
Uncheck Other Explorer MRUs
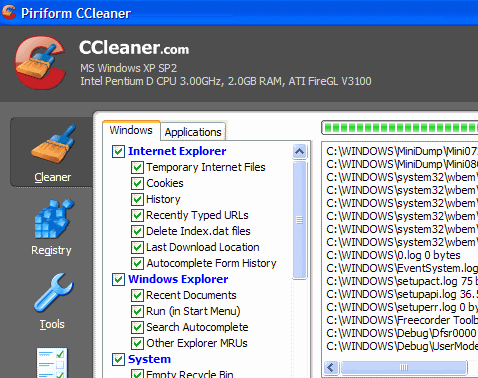[137, 343]
